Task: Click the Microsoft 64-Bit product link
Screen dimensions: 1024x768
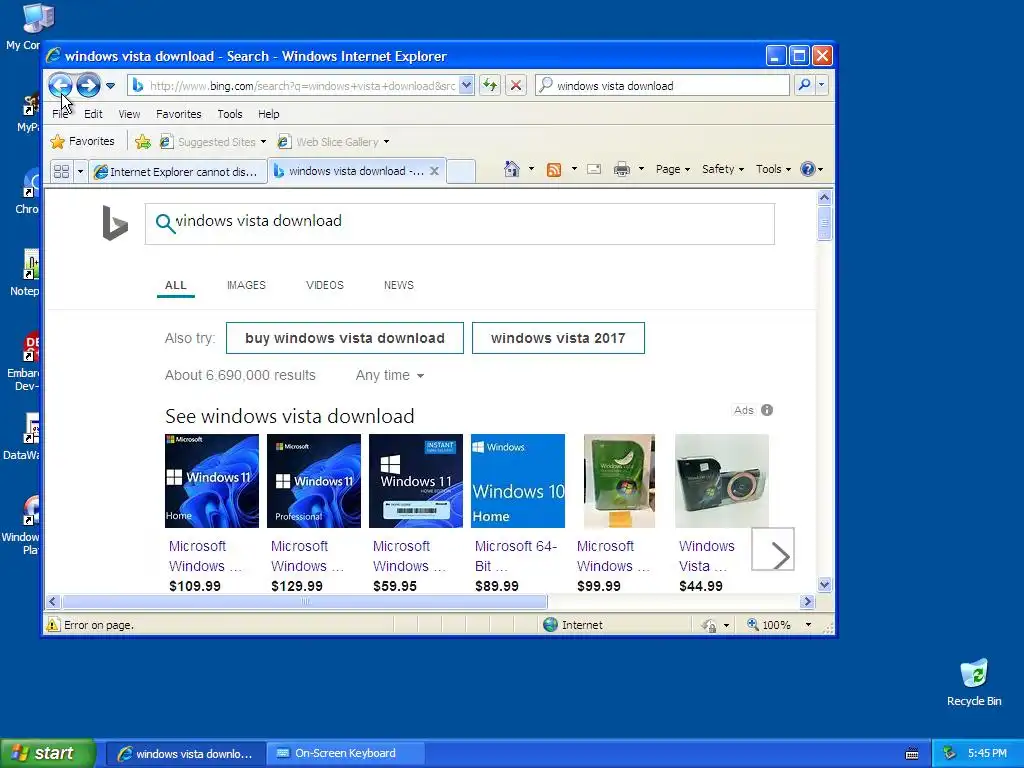Action: [x=516, y=556]
